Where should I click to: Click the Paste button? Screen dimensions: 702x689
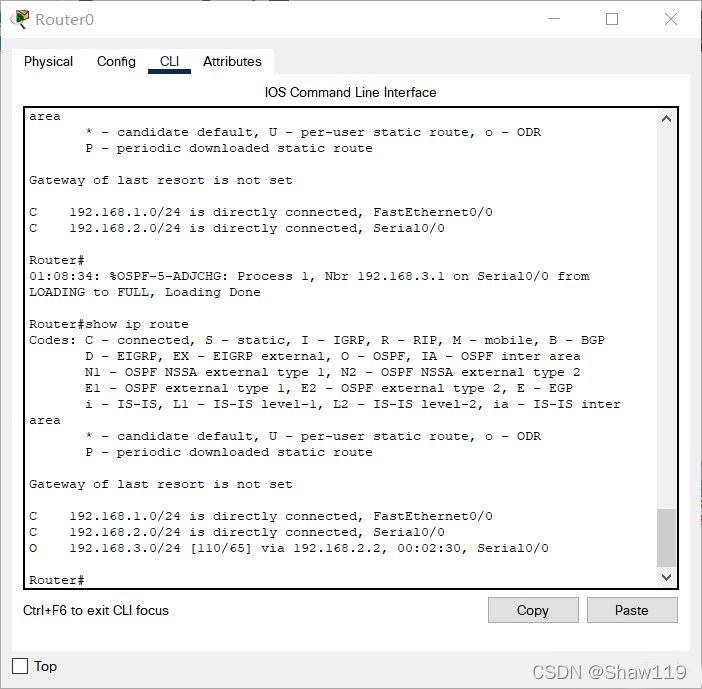(632, 610)
